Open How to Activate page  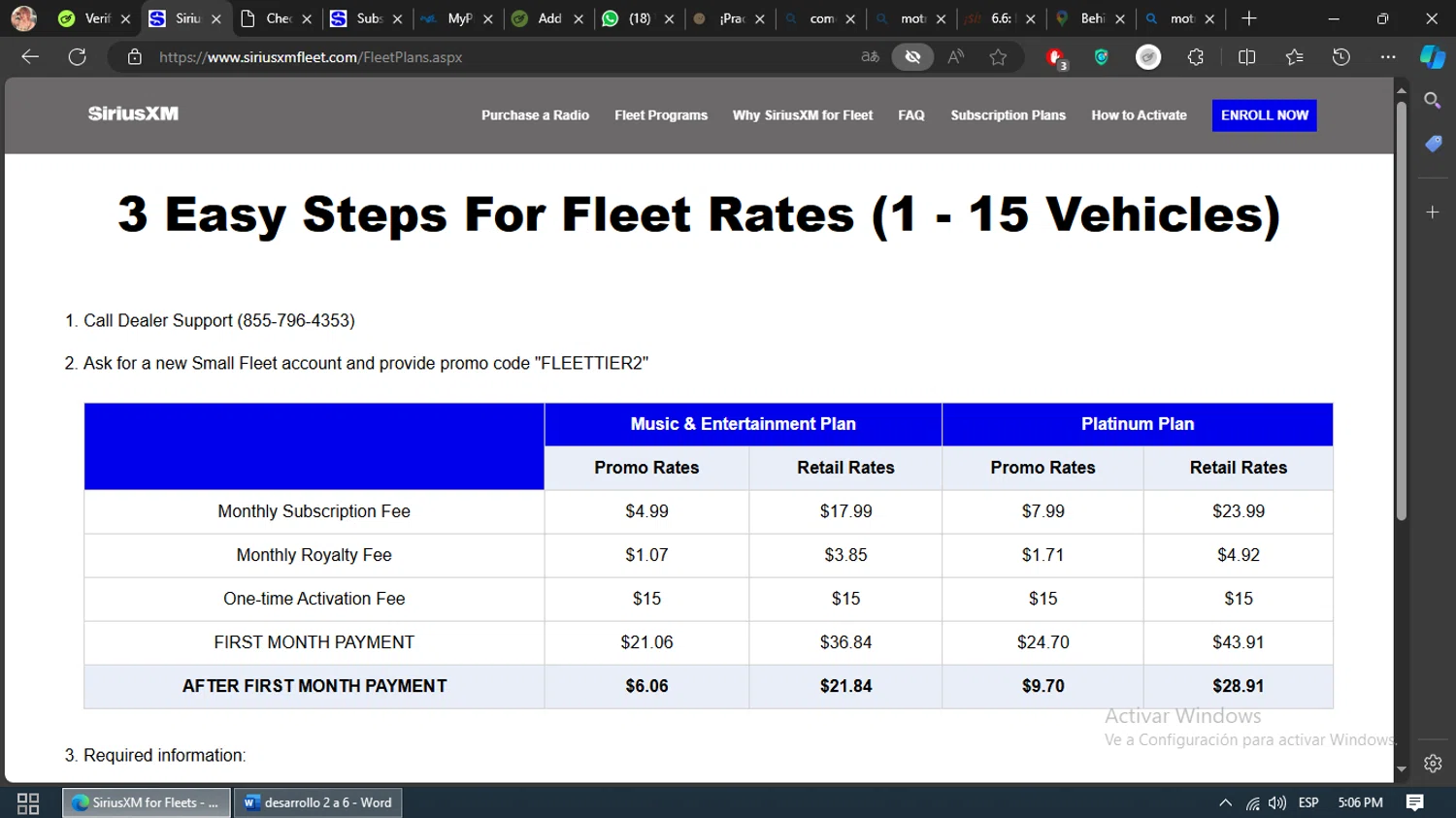pos(1139,115)
